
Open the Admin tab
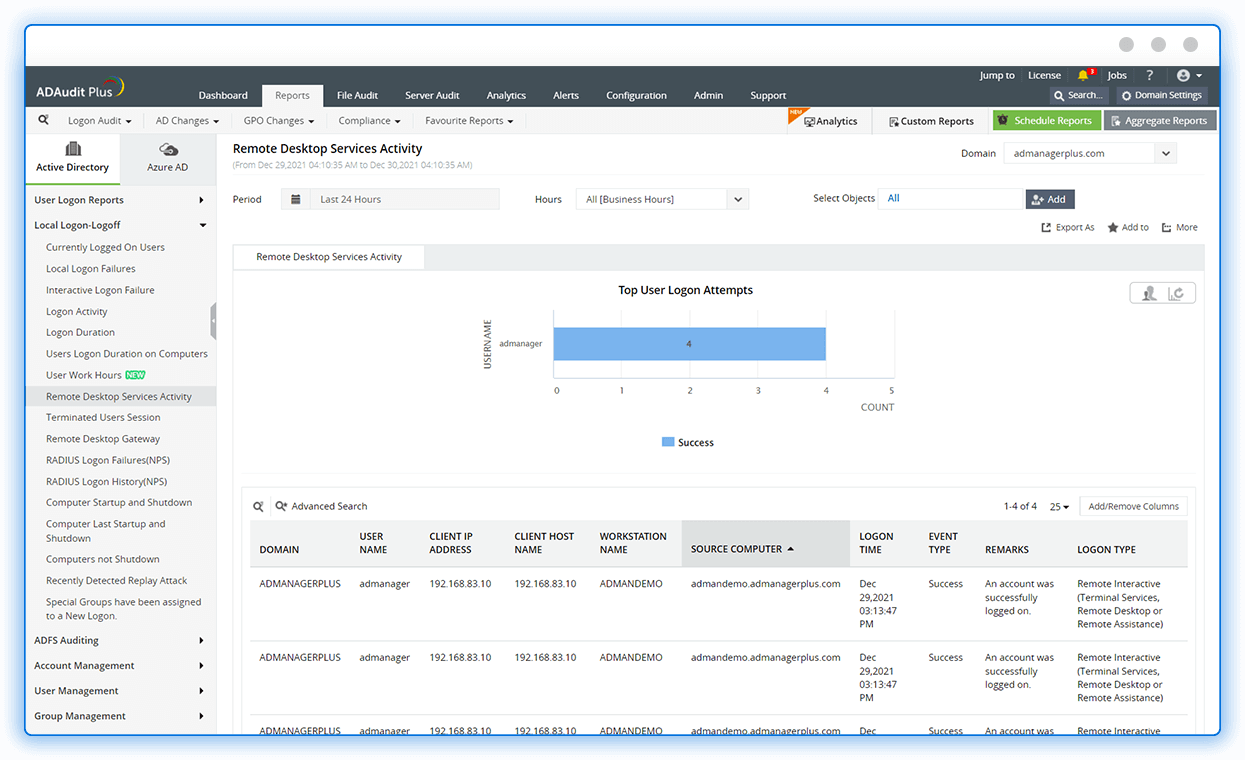tap(708, 95)
